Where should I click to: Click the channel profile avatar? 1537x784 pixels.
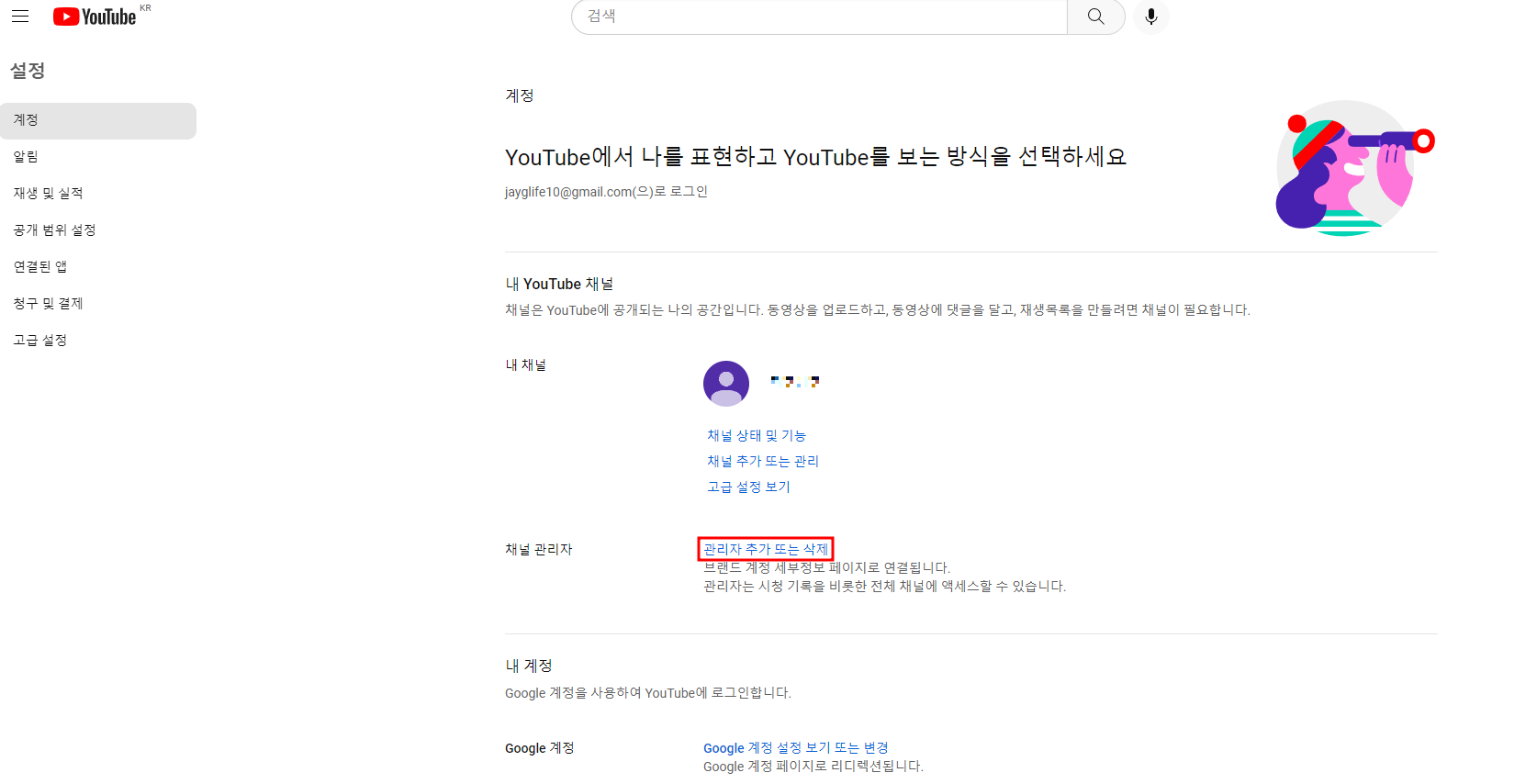point(726,384)
